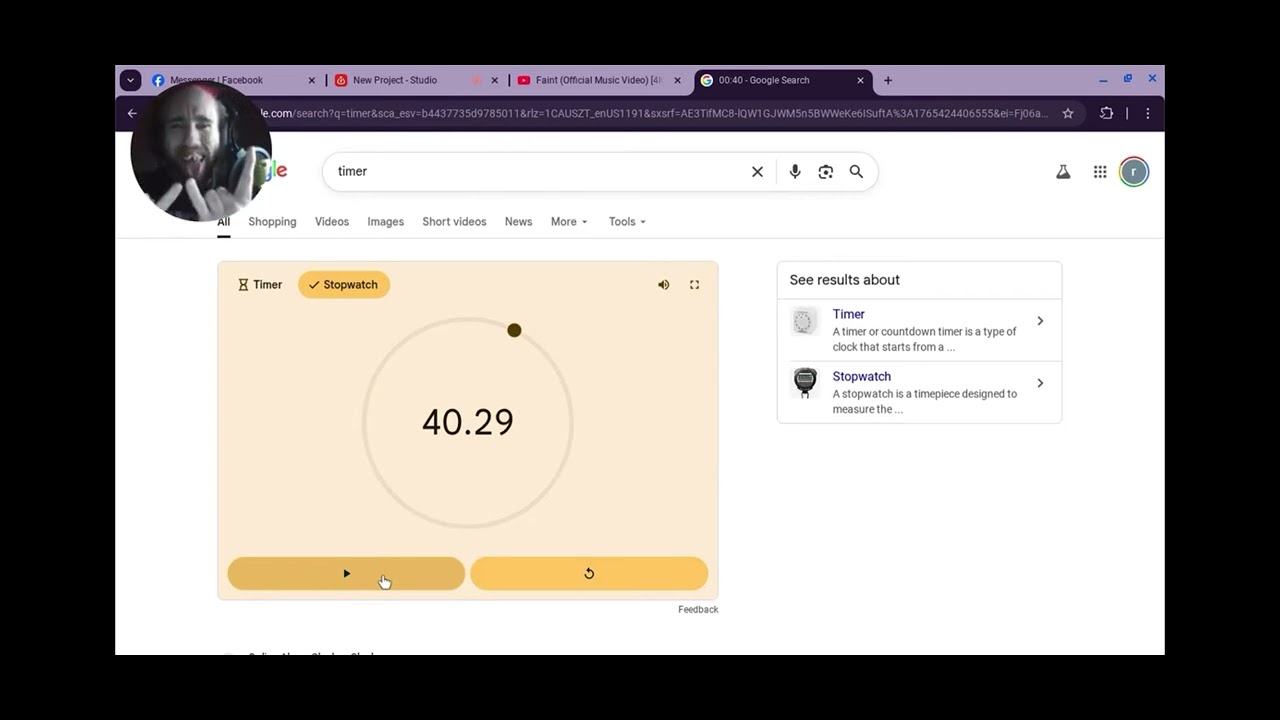Viewport: 1280px width, 720px height.
Task: Search by voice microphone icon
Action: [795, 172]
